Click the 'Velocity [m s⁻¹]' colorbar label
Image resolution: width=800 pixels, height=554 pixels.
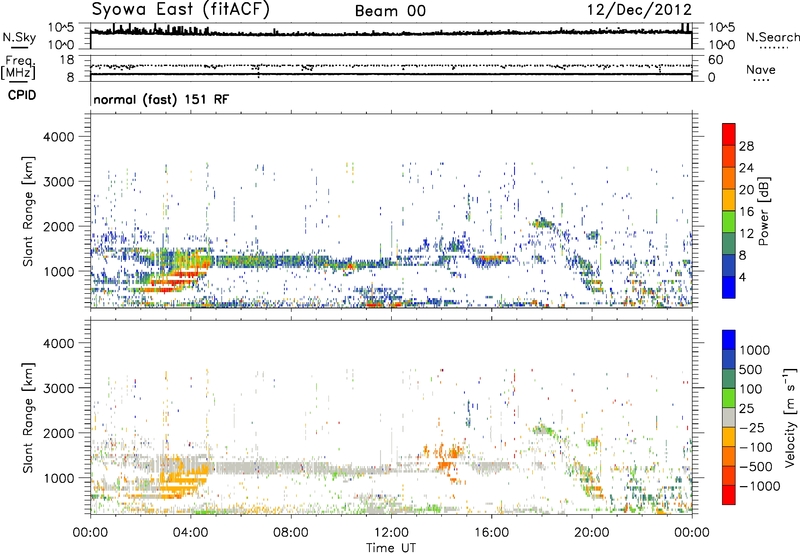click(789, 417)
